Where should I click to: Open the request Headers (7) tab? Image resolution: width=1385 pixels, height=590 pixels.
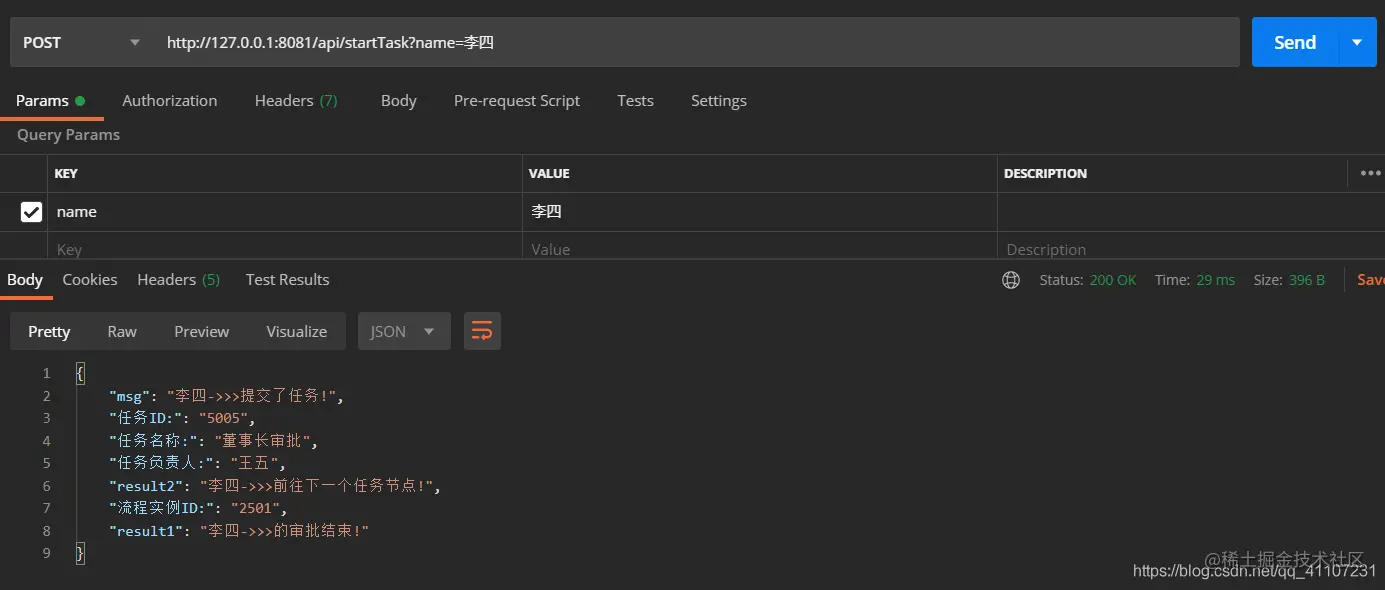[x=296, y=101]
